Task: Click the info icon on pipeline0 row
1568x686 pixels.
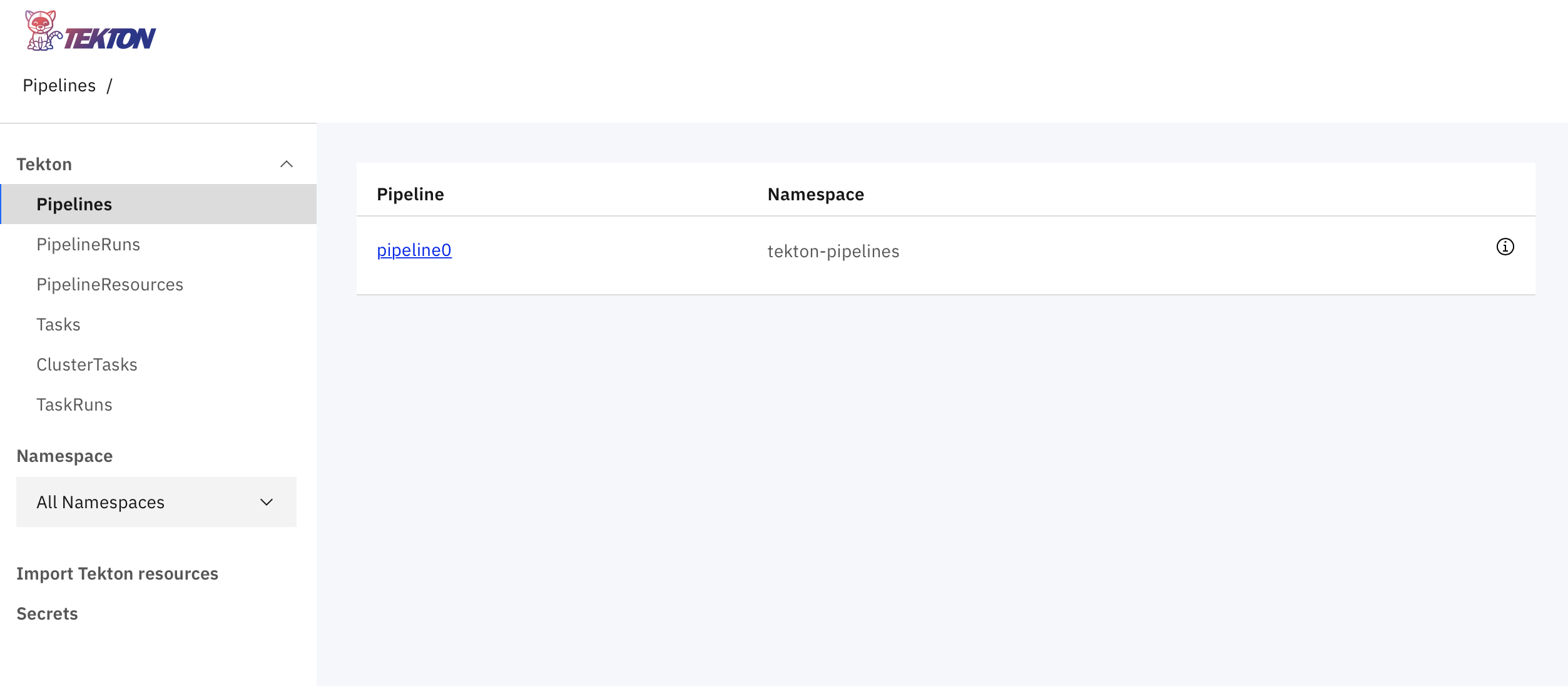Action: point(1505,247)
